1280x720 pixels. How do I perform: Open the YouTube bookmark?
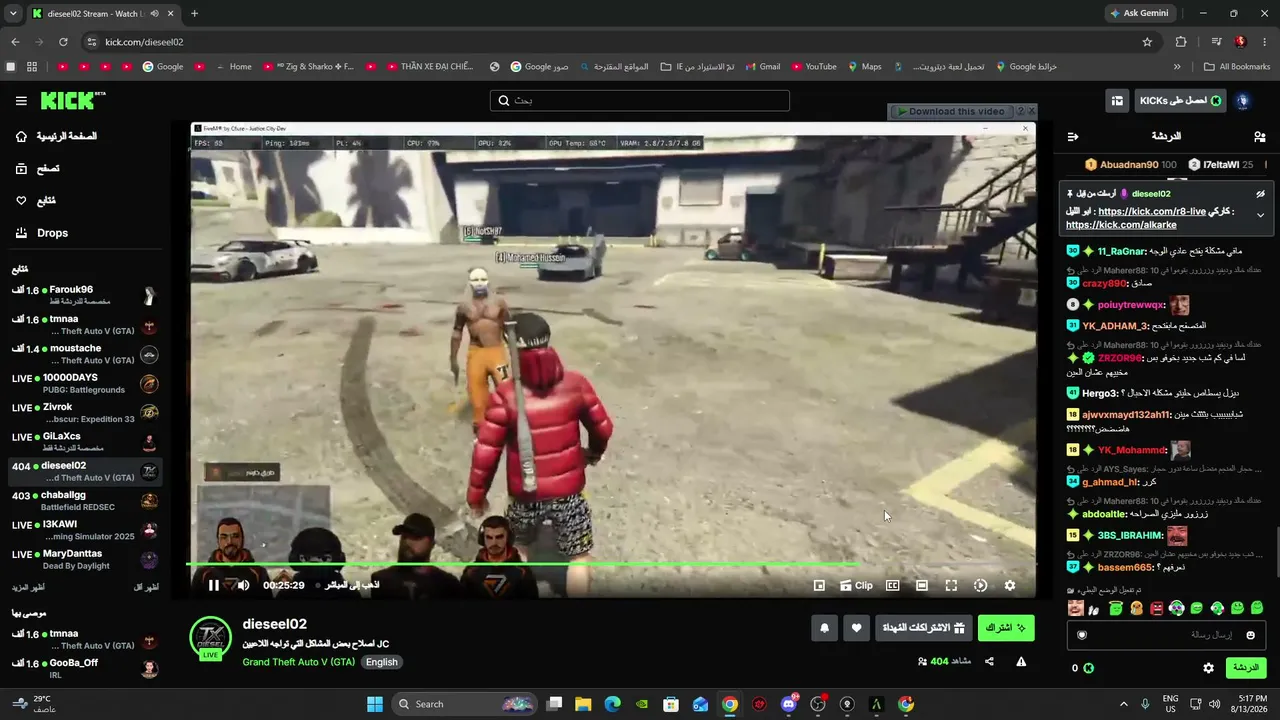coord(814,67)
